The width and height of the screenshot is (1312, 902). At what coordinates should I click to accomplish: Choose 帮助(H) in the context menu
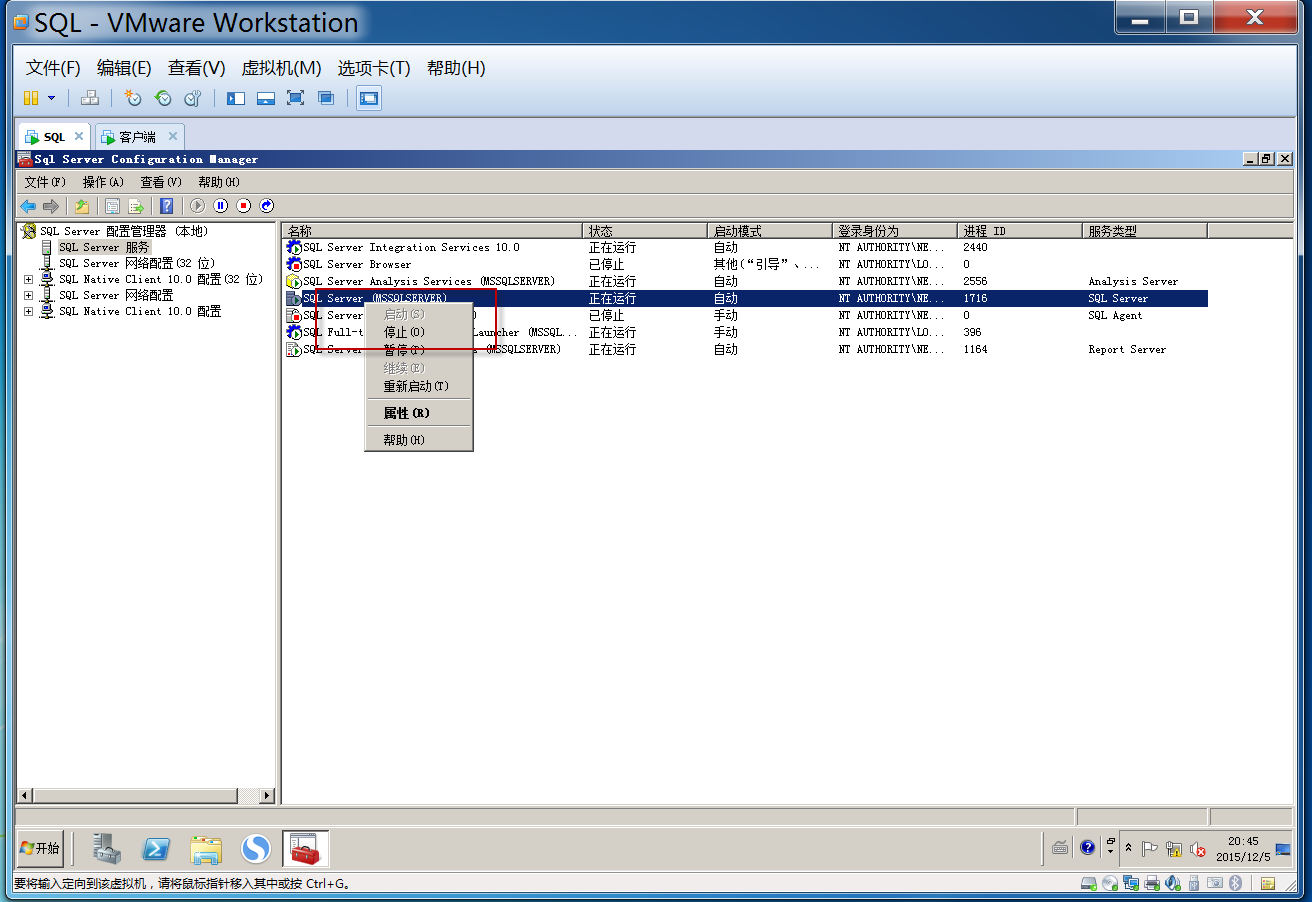(418, 440)
